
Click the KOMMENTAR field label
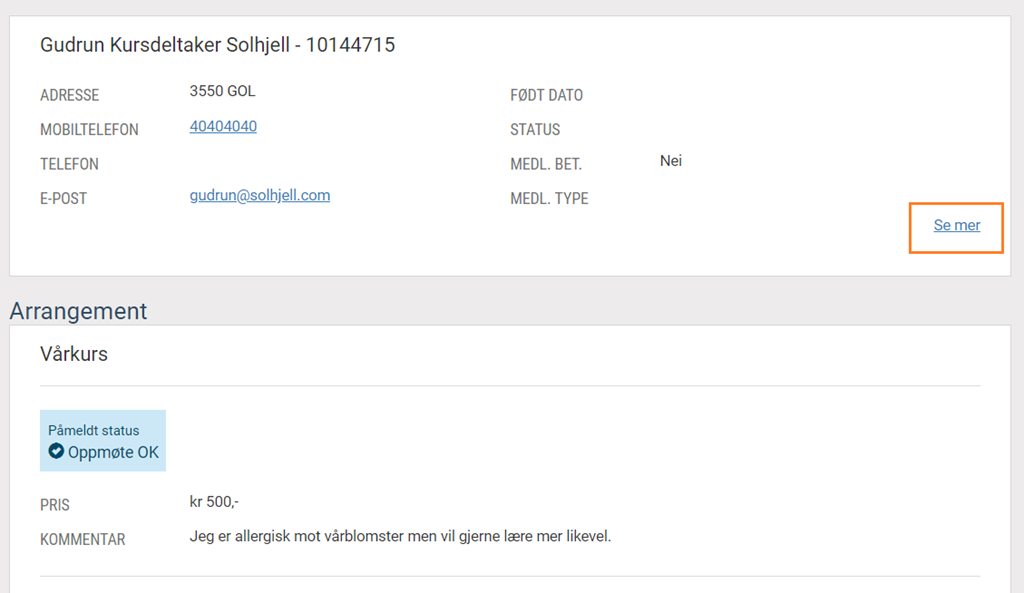pos(83,540)
